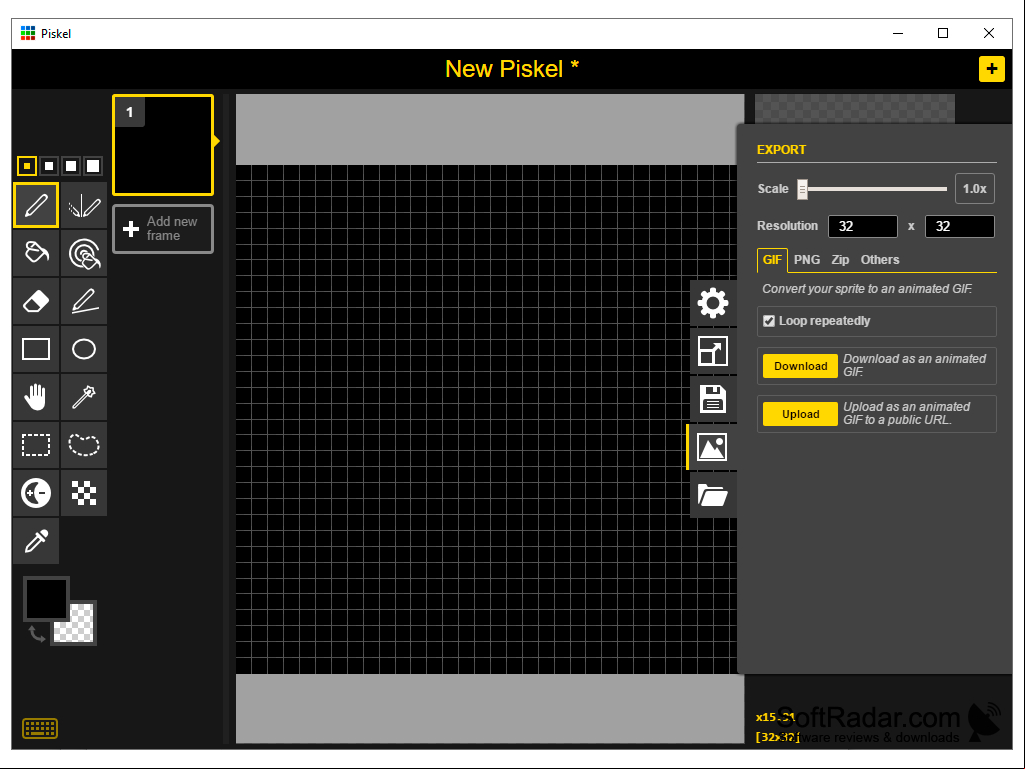Create a new piskel with plus button

(x=991, y=69)
